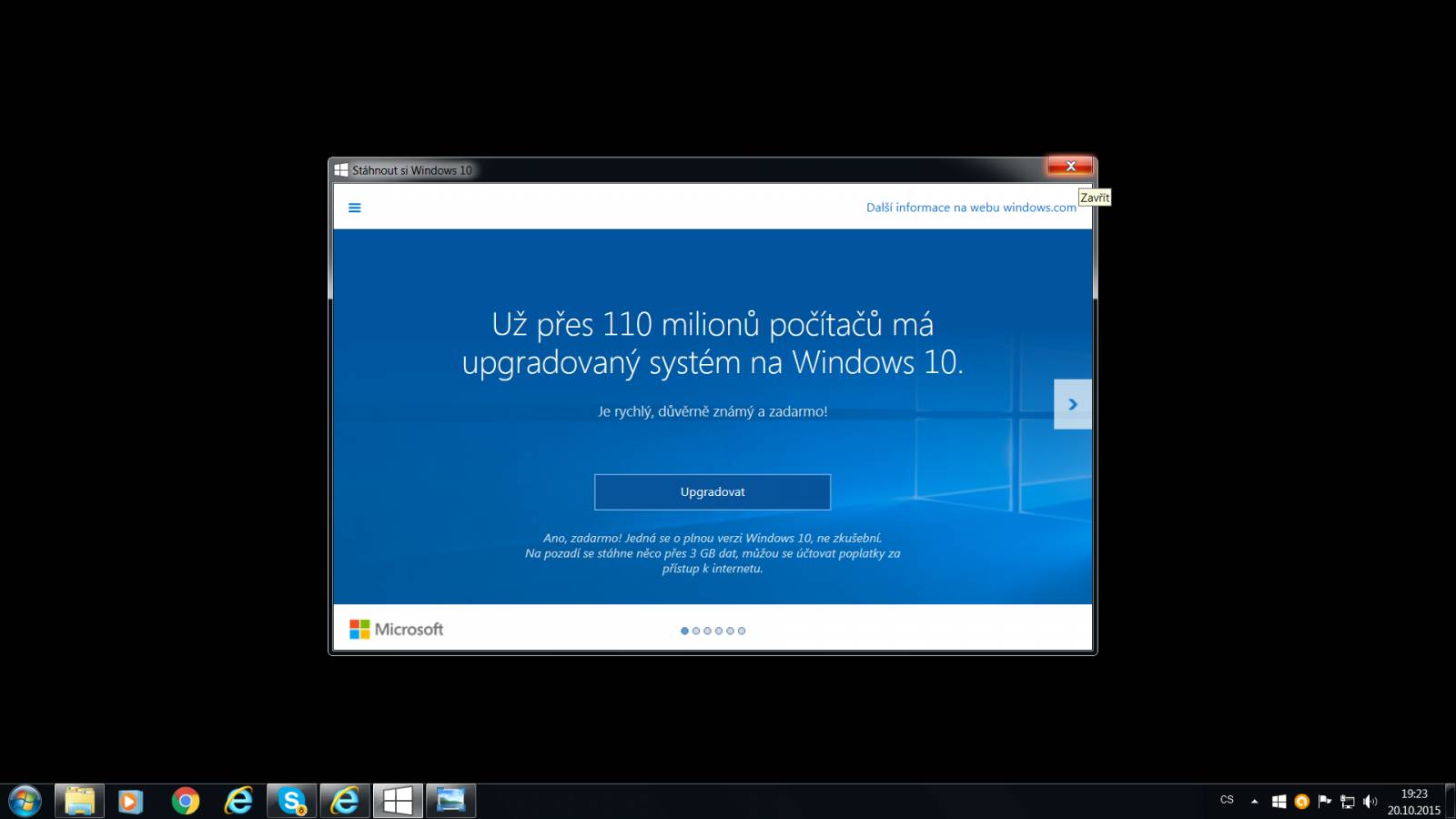1456x819 pixels.
Task: Click Get Windows 10 tray icon
Action: pos(1279,802)
